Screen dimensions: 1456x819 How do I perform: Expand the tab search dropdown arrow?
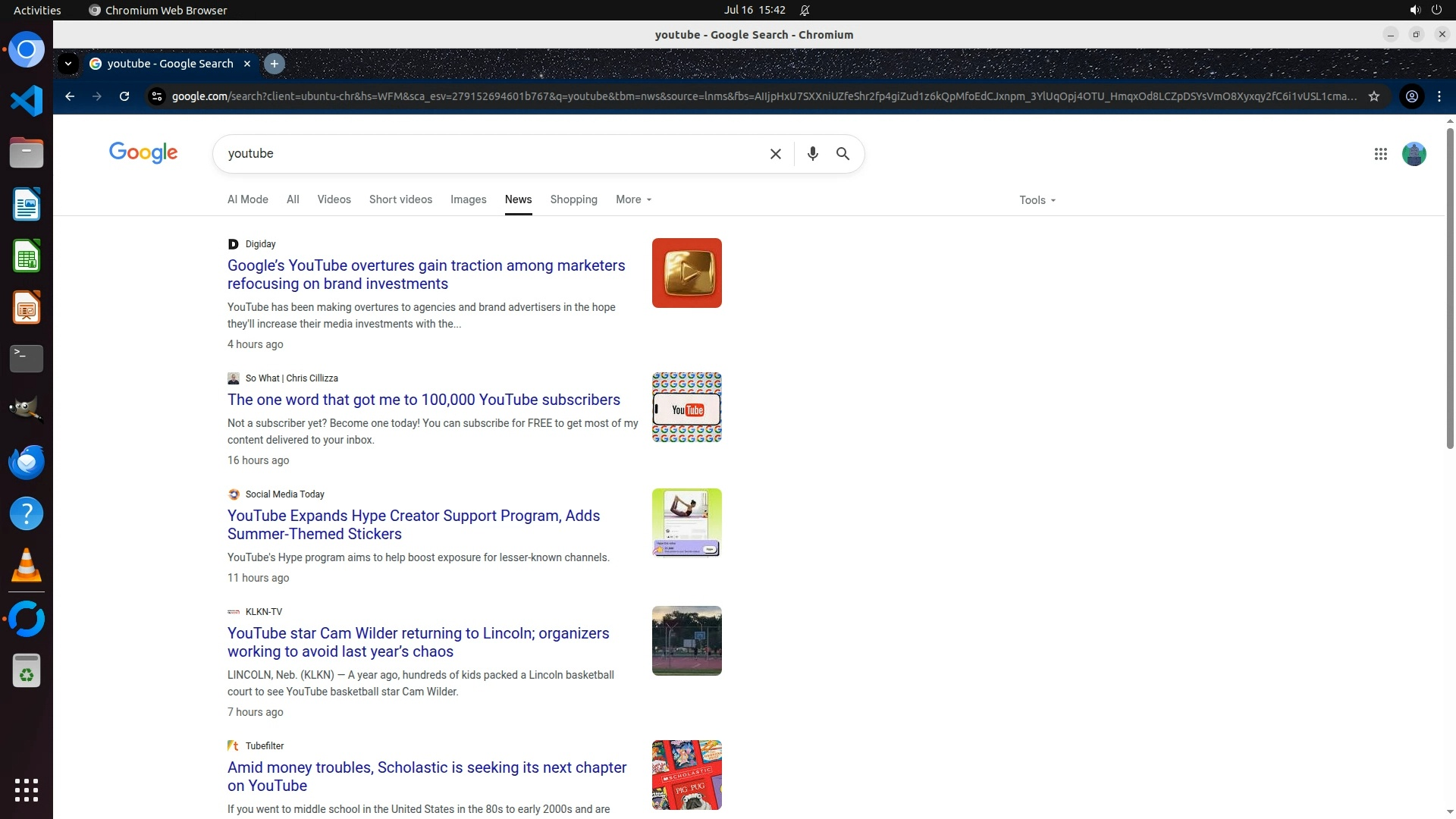(68, 64)
